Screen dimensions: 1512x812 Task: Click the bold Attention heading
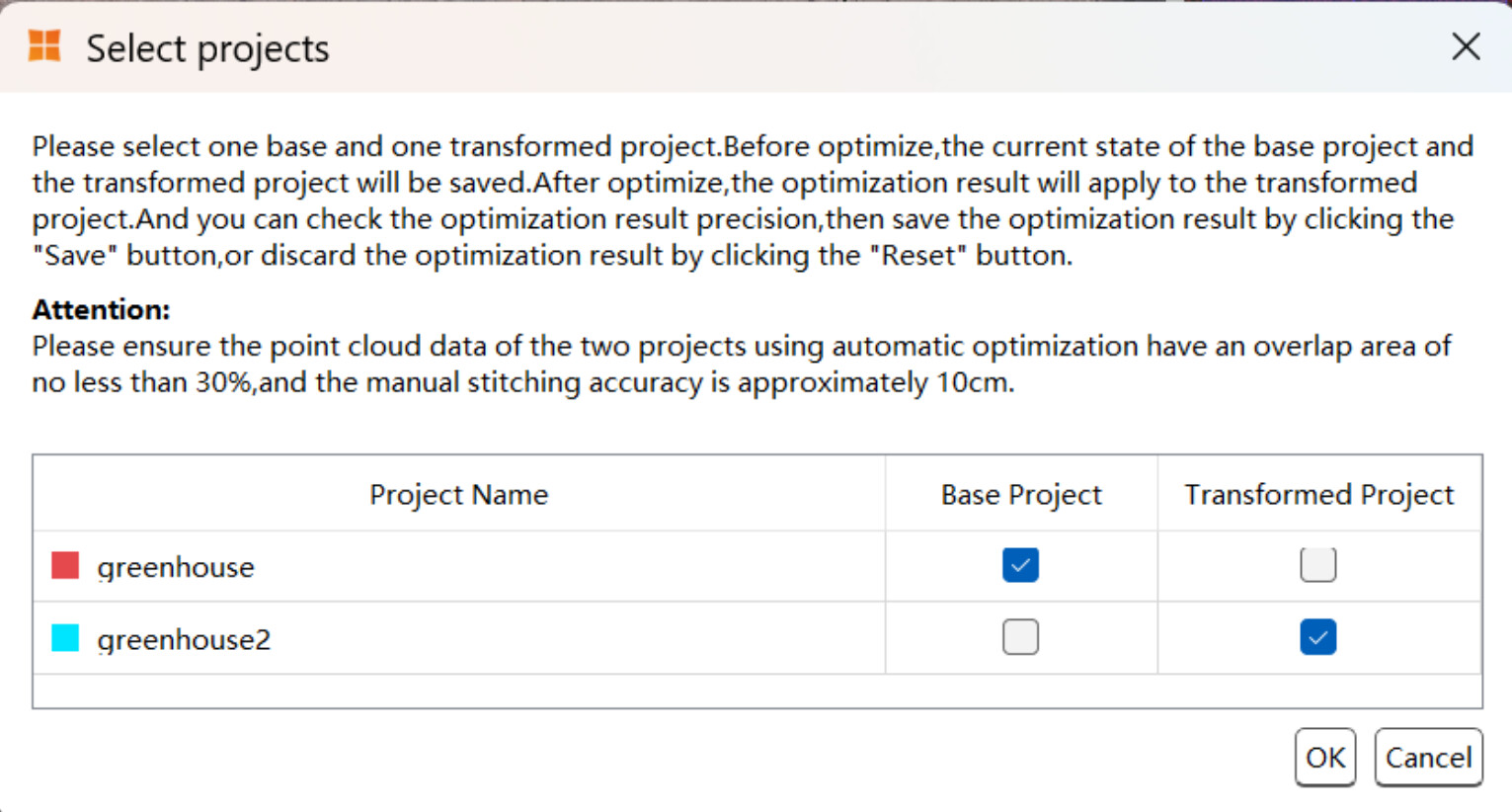tap(101, 309)
